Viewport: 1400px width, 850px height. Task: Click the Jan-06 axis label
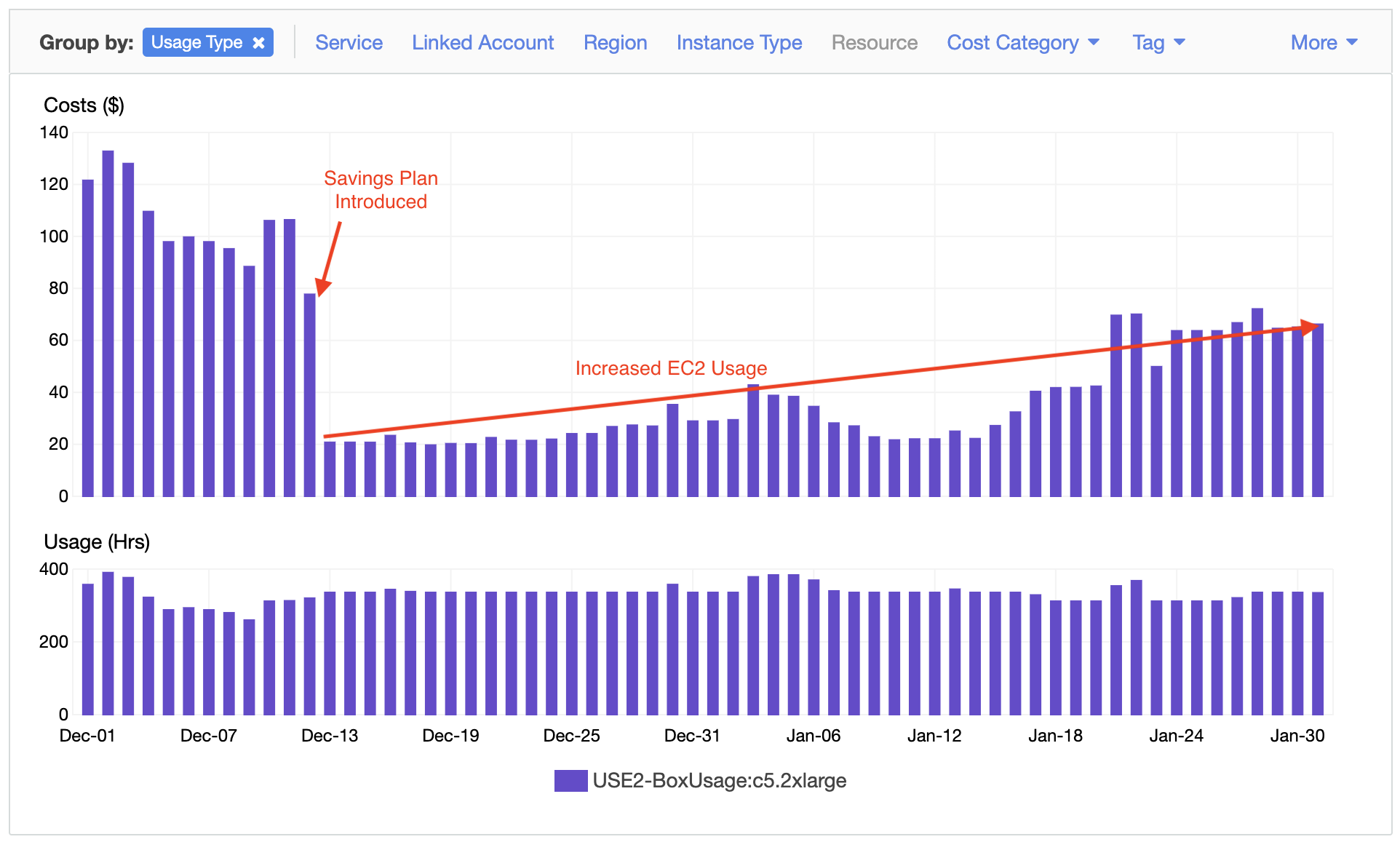pyautogui.click(x=814, y=736)
